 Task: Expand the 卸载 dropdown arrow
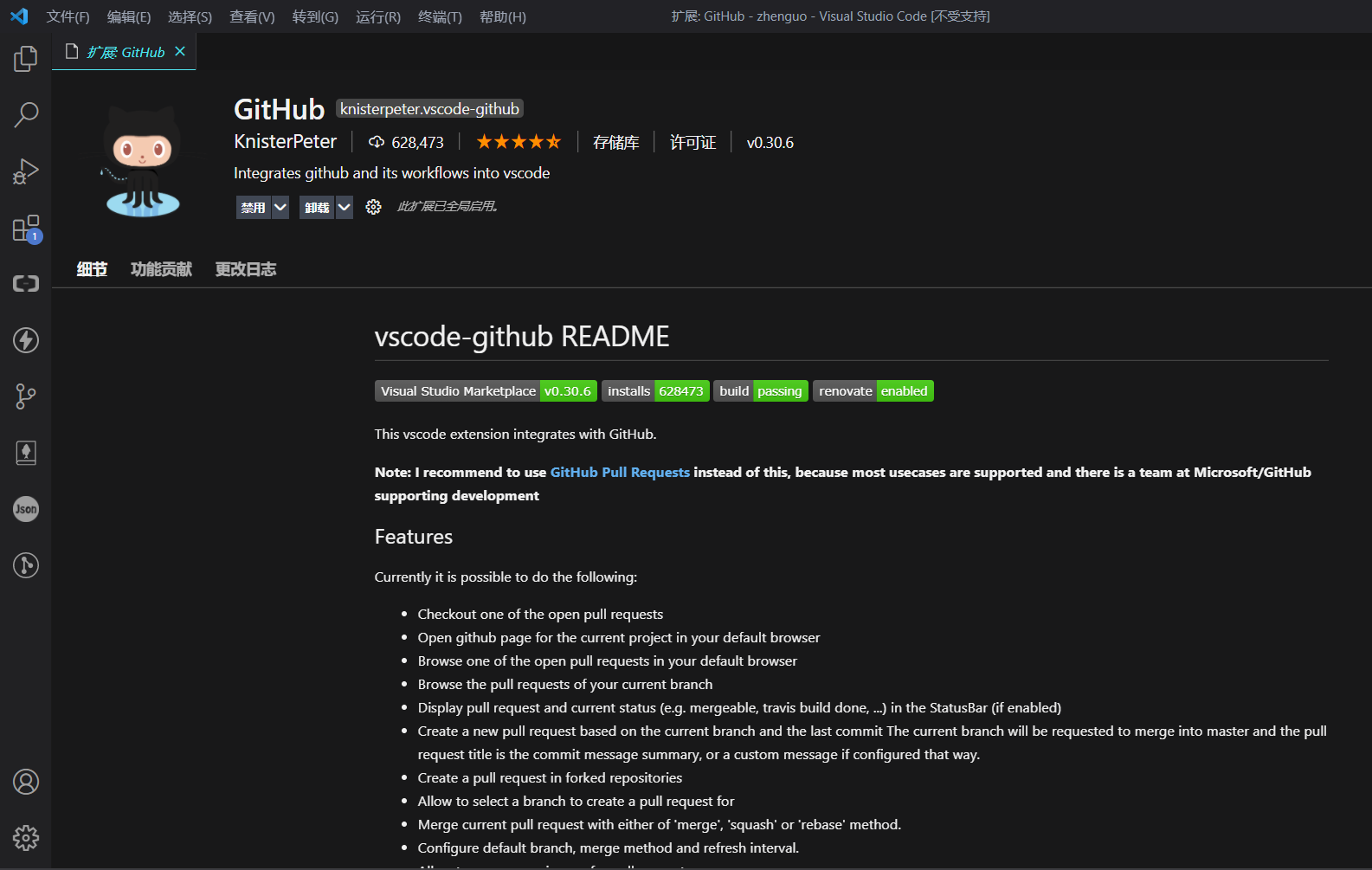(x=344, y=207)
